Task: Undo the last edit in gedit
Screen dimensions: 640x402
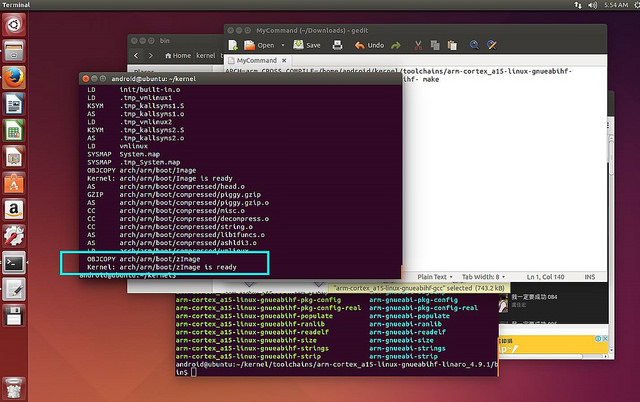Action: (x=369, y=45)
